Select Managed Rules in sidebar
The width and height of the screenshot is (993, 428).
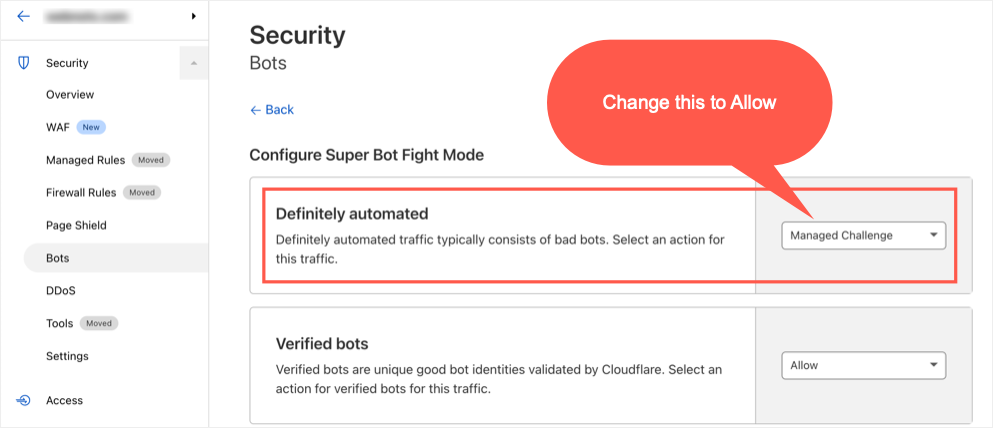(x=85, y=160)
